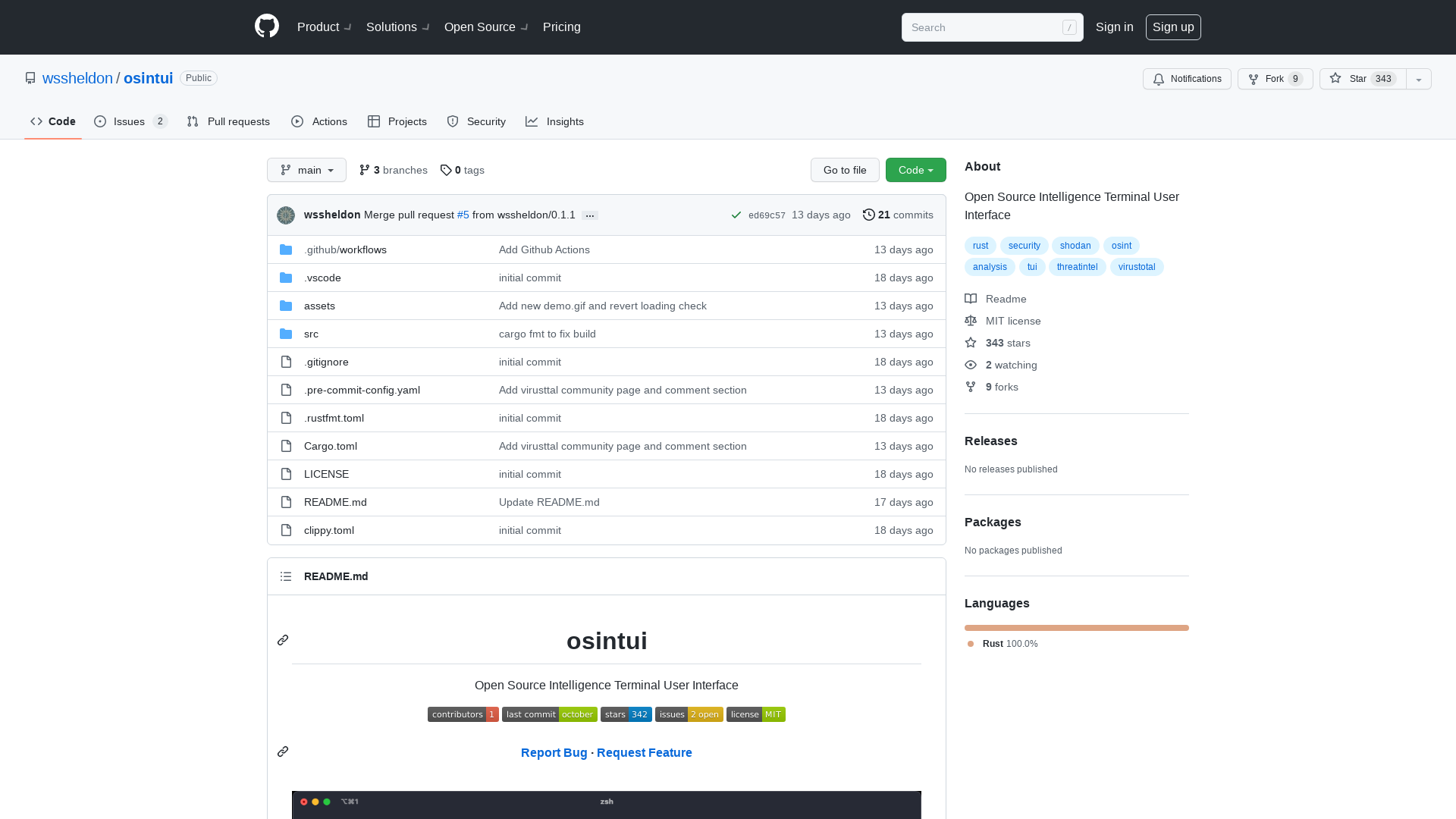Open the GitHub home page logo
This screenshot has height=819, width=1456.
(x=266, y=27)
